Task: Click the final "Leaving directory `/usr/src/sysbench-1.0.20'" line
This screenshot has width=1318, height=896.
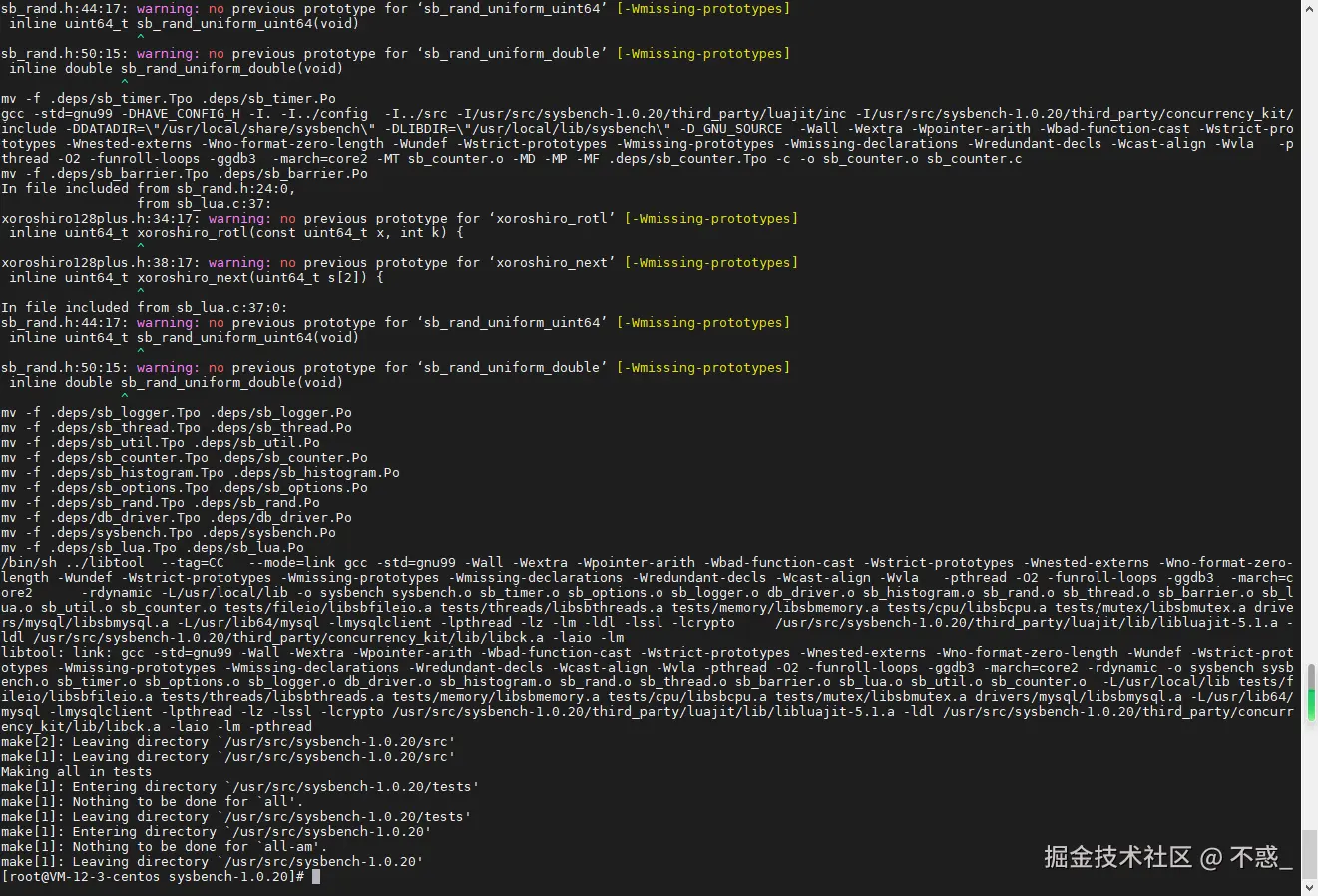Action: (213, 861)
